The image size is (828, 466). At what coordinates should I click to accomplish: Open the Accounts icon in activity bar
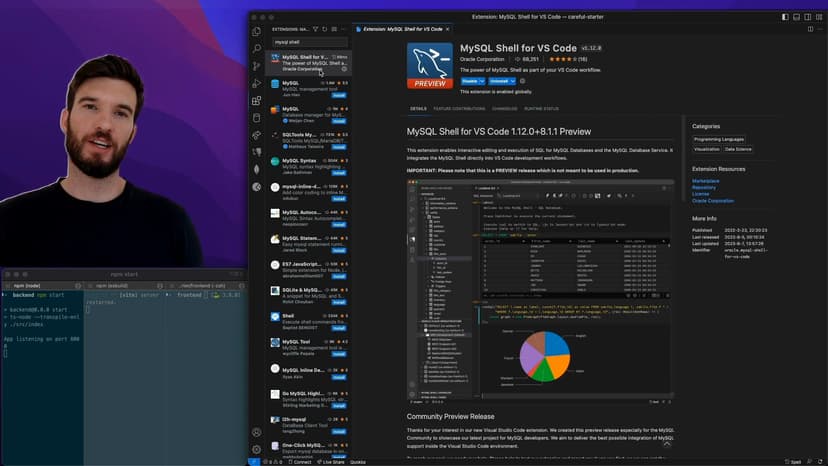tap(257, 432)
